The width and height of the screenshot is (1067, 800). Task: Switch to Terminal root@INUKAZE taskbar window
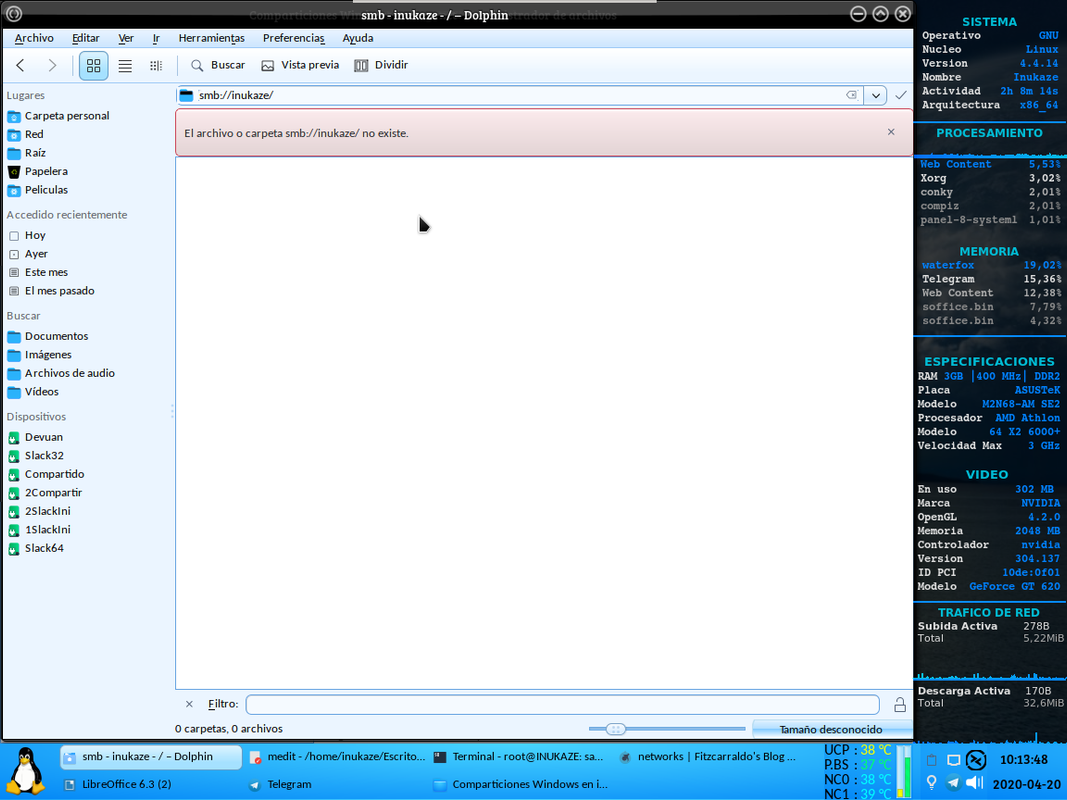(x=520, y=756)
